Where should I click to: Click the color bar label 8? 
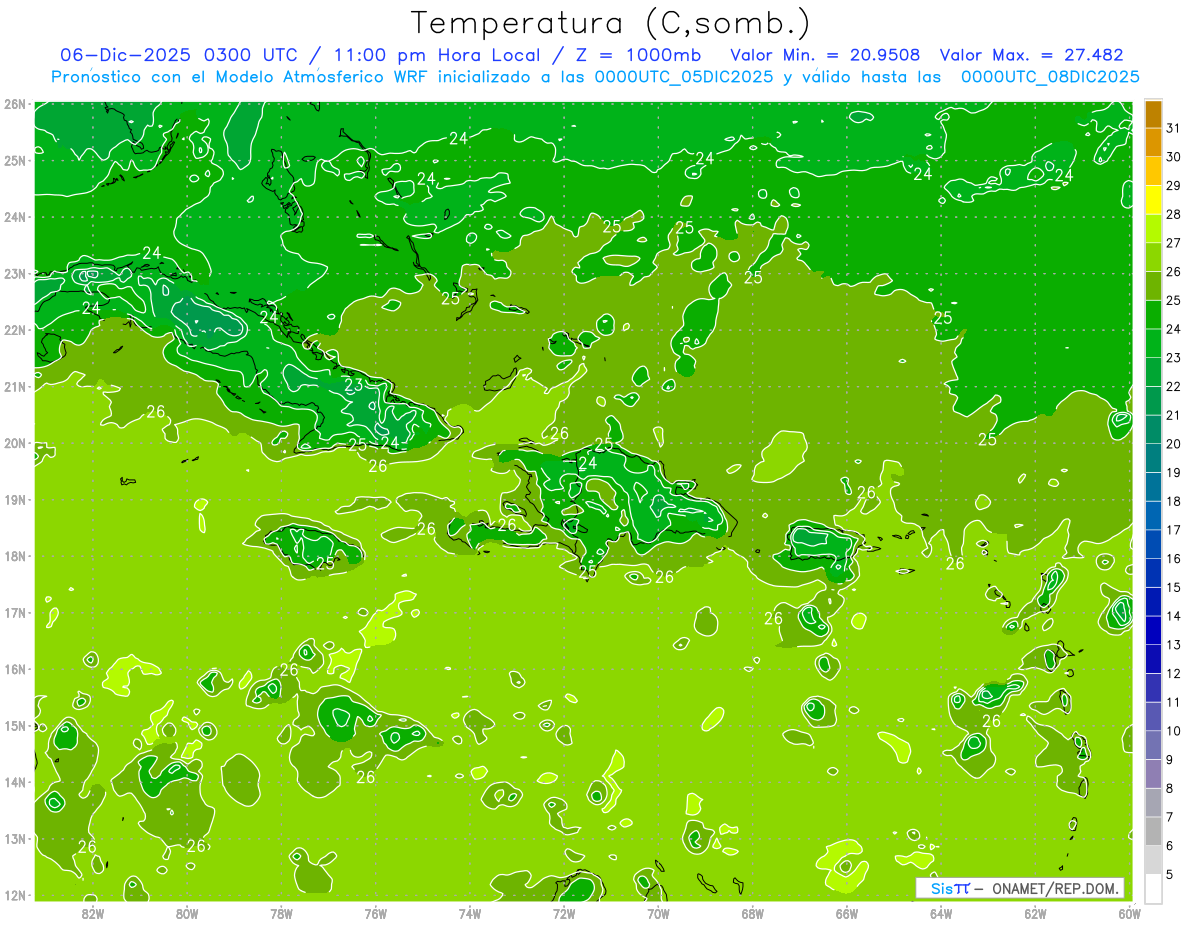(1170, 788)
